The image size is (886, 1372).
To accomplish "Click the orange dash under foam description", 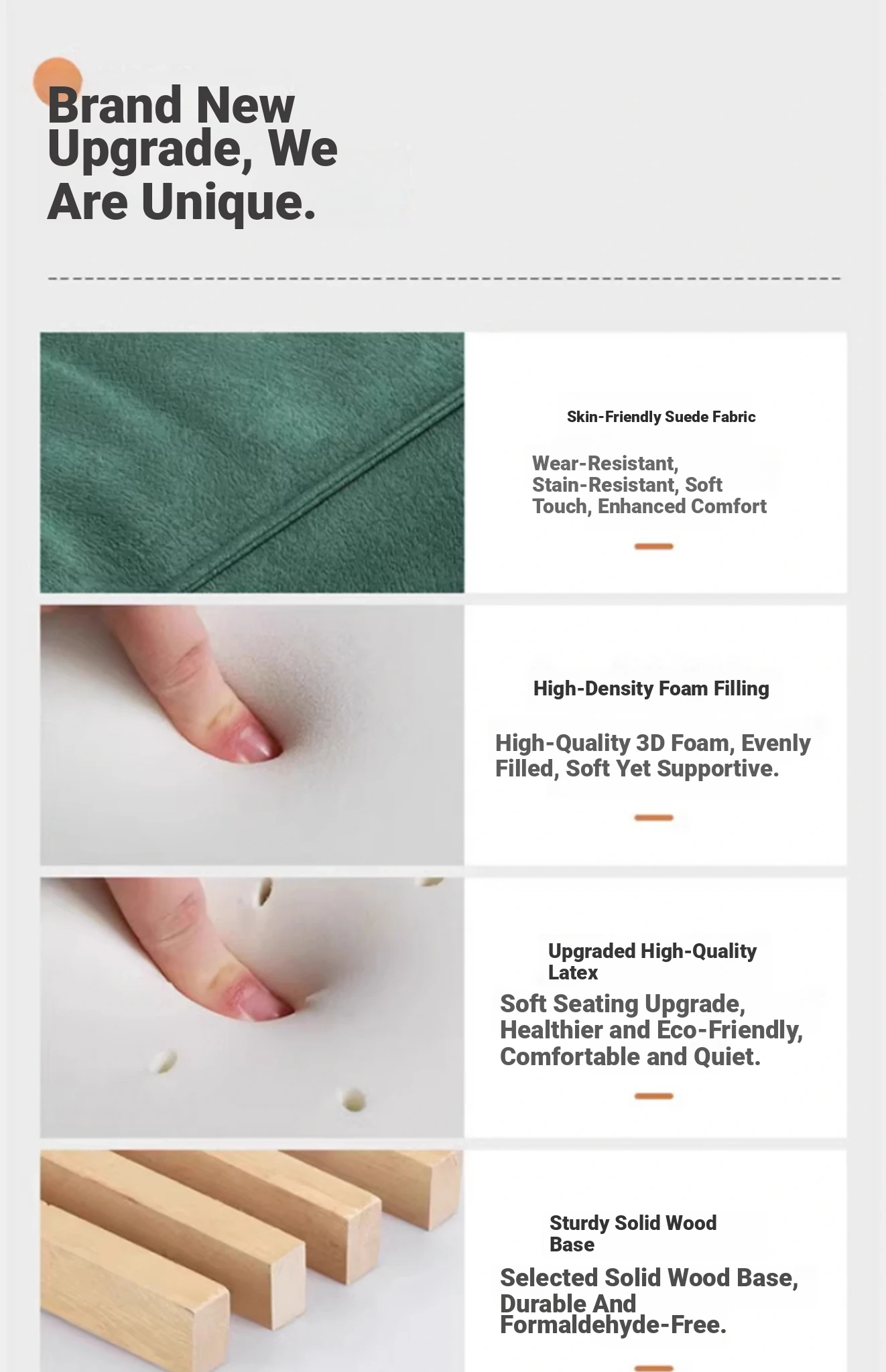I will pos(653,818).
